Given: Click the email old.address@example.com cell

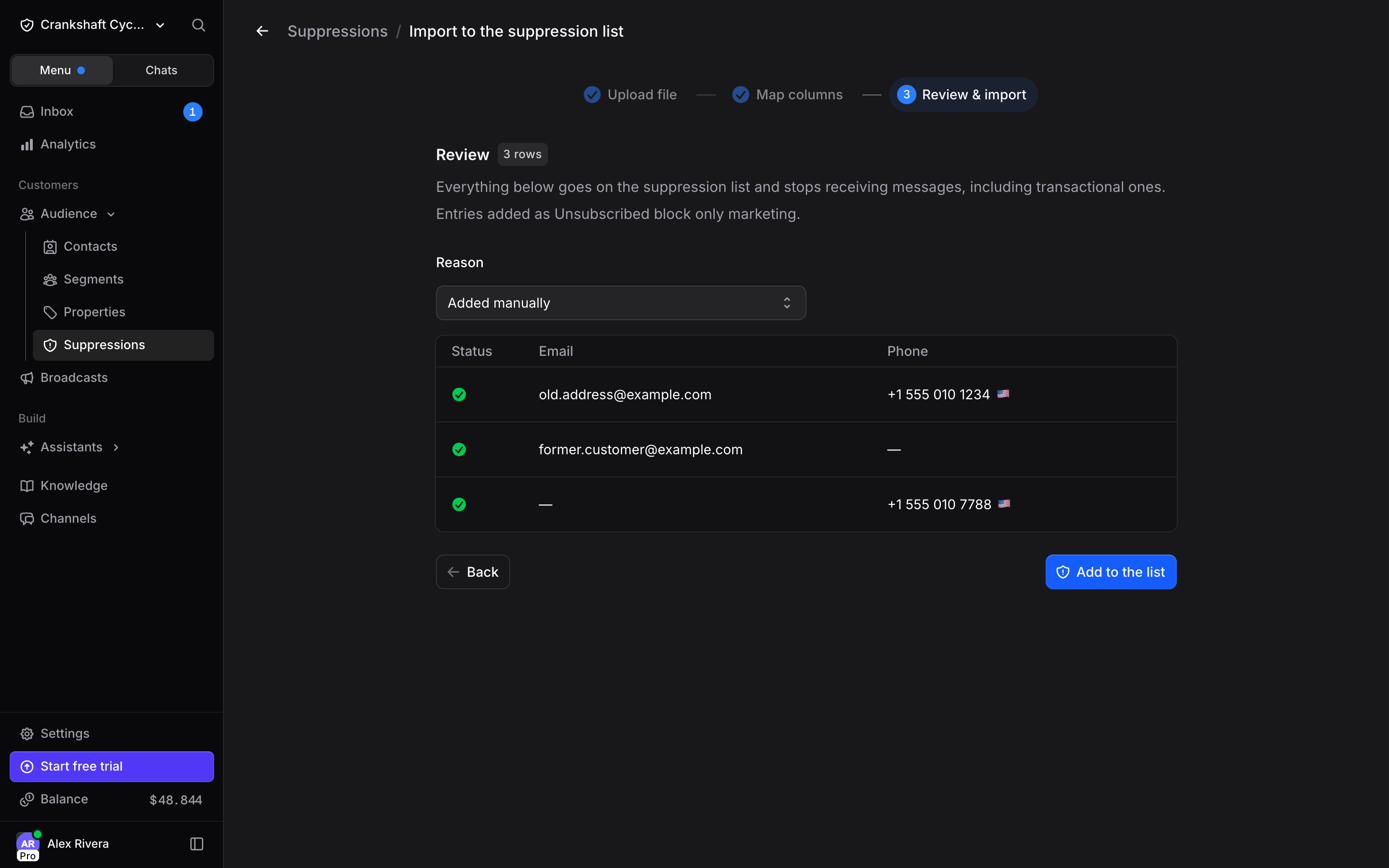Looking at the screenshot, I should point(625,394).
